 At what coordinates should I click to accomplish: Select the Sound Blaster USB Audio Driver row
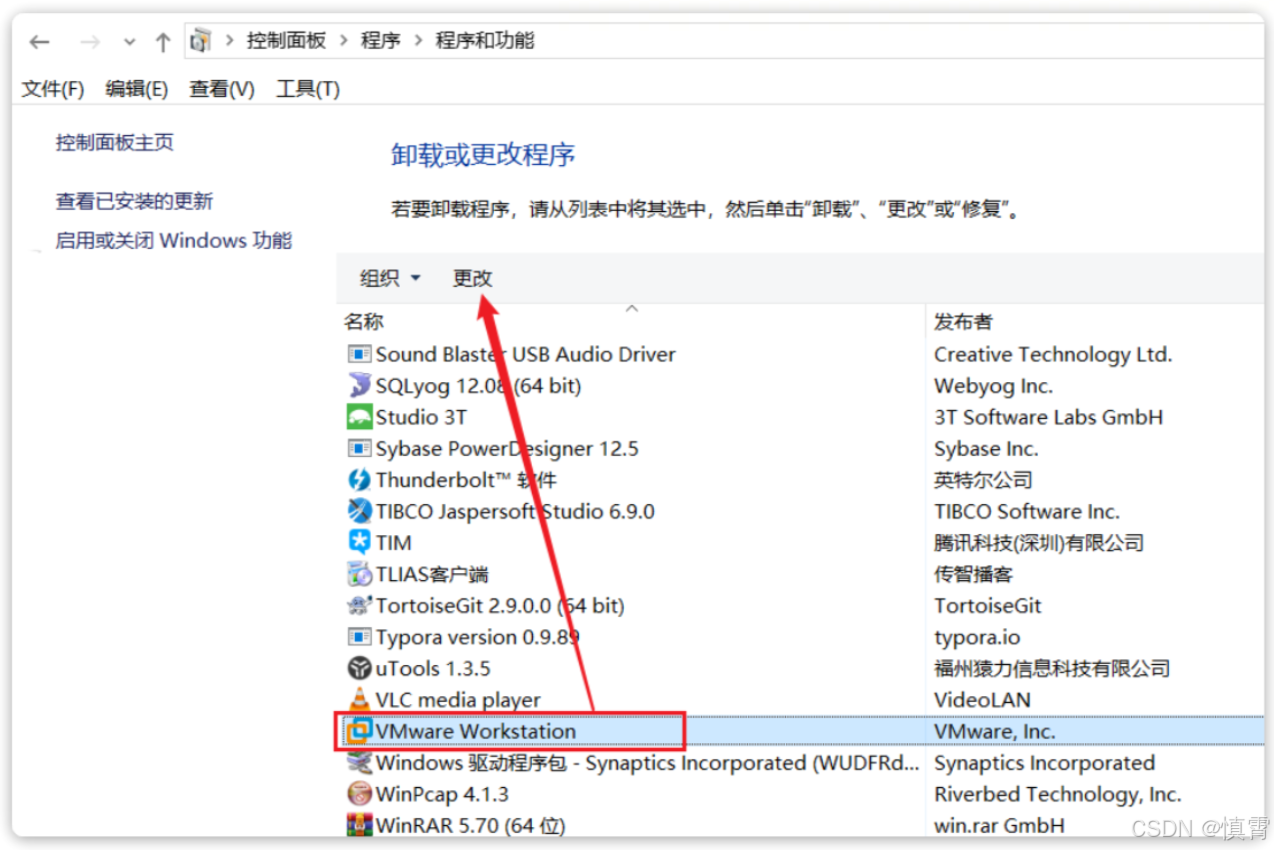[x=800, y=354]
